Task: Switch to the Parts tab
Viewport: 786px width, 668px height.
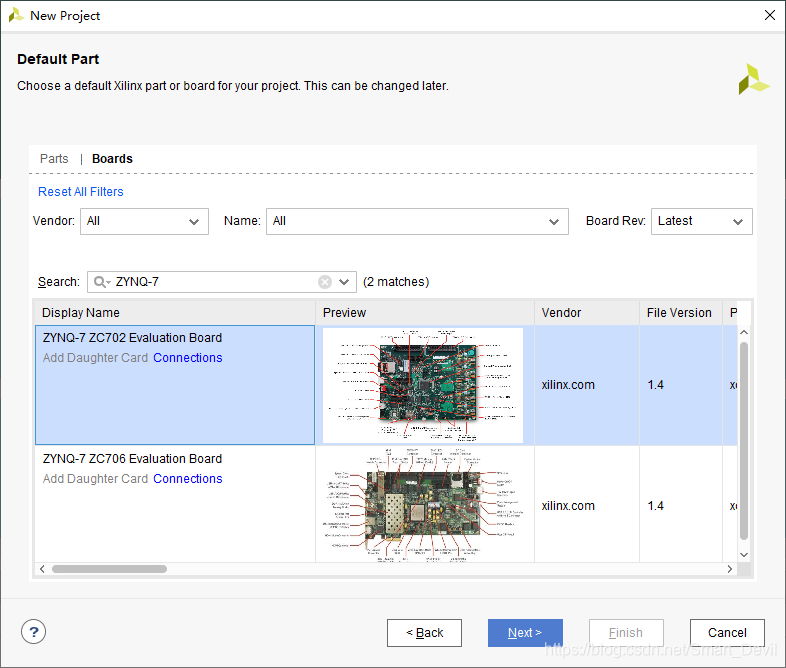Action: coord(54,159)
